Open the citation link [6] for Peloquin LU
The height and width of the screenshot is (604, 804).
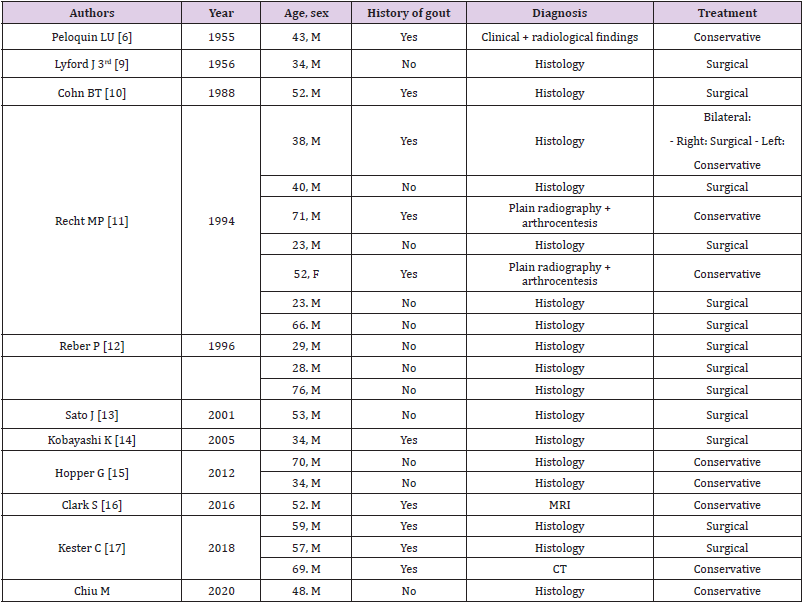pos(127,37)
